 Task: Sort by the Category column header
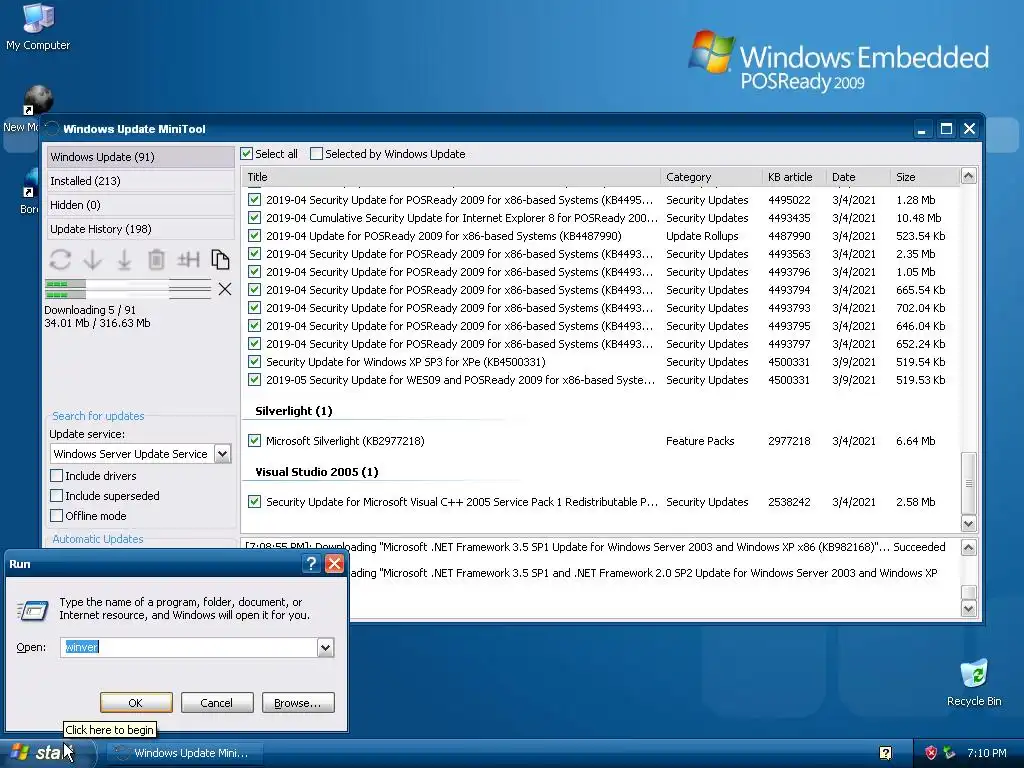tap(711, 177)
